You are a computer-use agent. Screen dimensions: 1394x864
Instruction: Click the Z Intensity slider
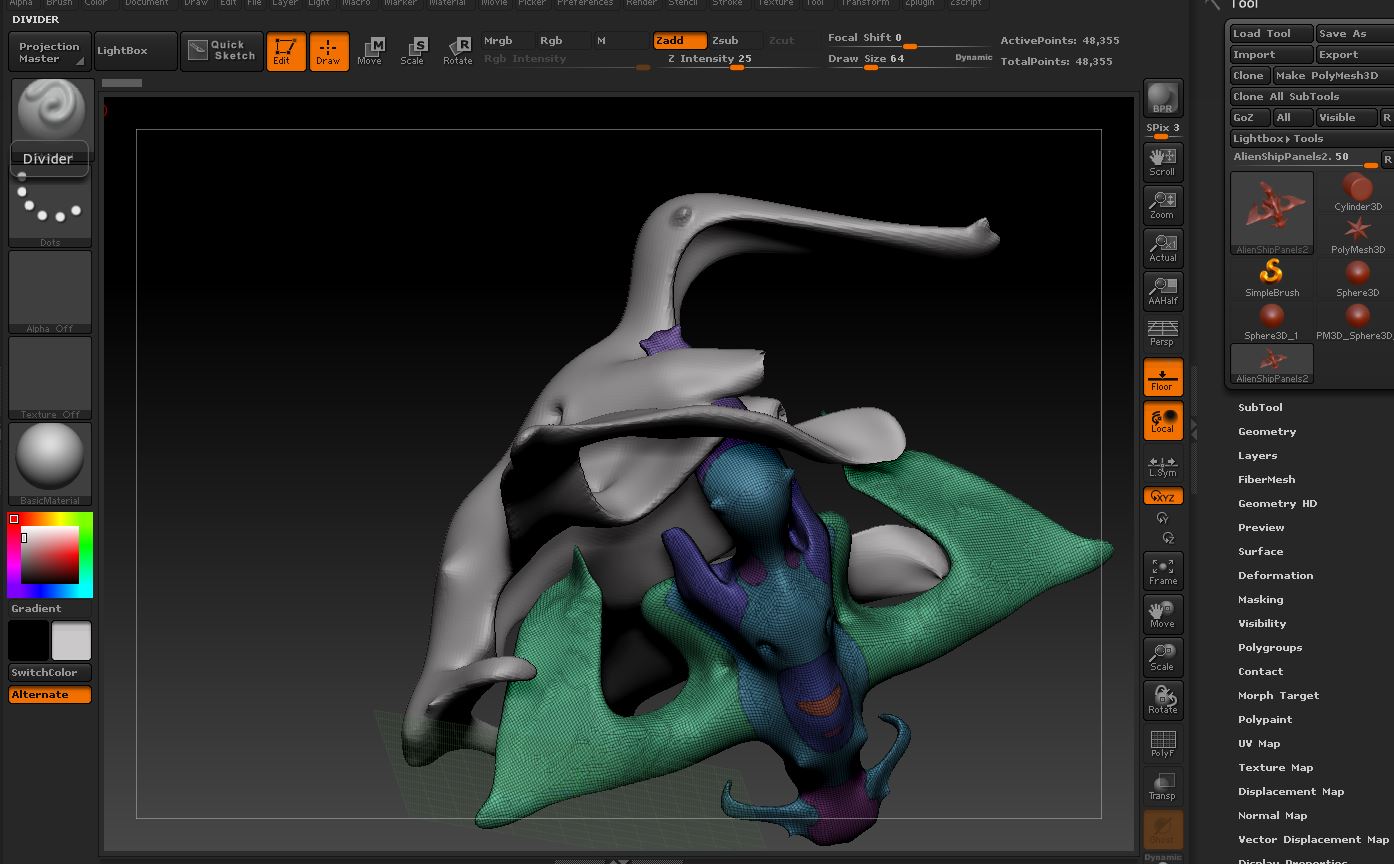tap(737, 60)
